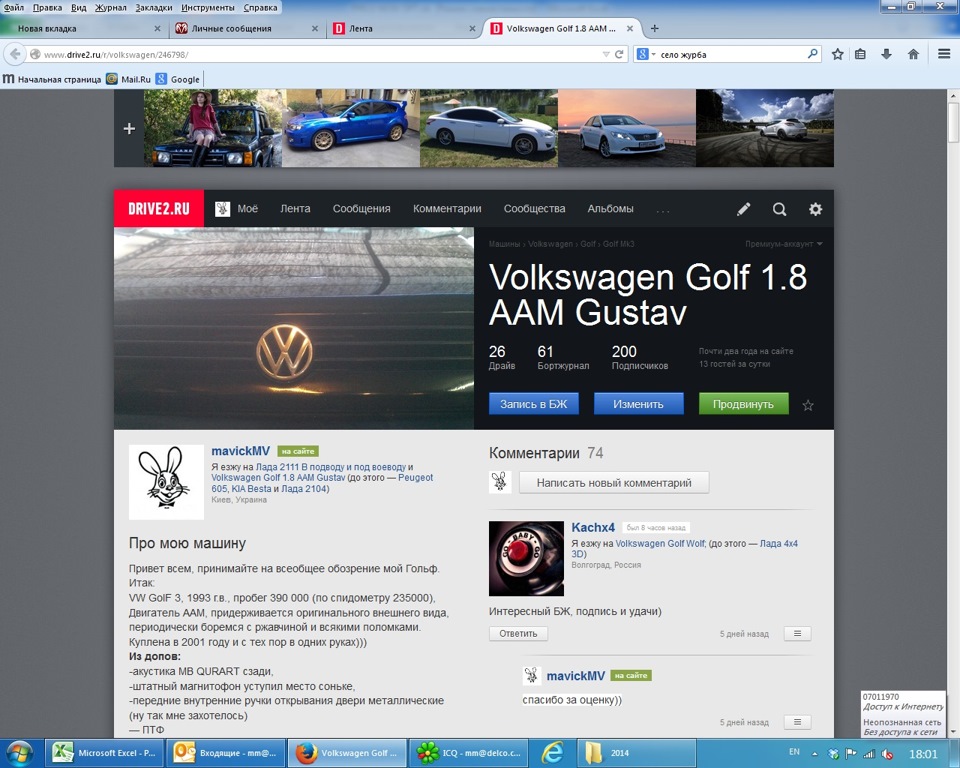The image size is (960, 768).
Task: Click the rabbit avatar beside the Моё menu
Action: (222, 209)
